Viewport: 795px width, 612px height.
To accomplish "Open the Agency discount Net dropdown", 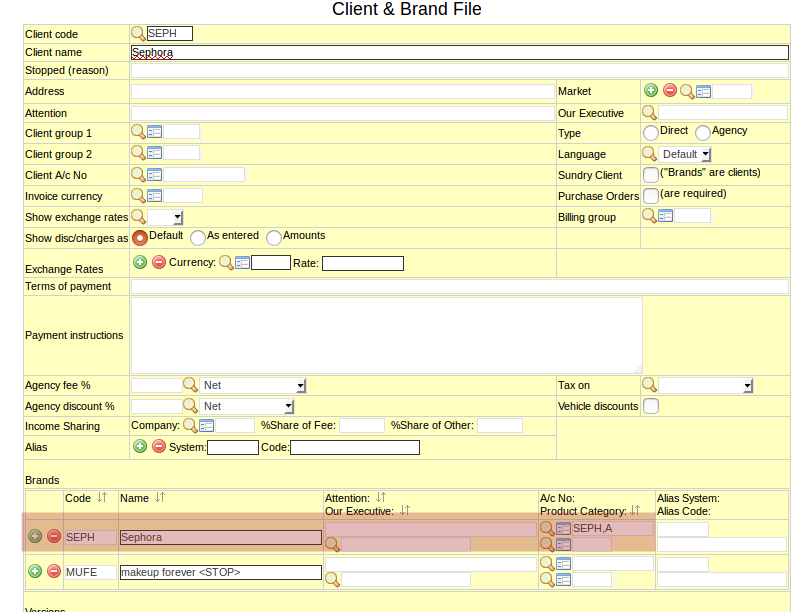I will 246,406.
